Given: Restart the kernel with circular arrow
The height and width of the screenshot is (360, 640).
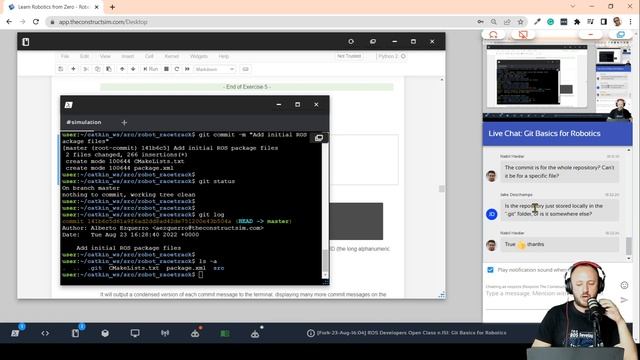Looking at the screenshot, I should pos(177,69).
